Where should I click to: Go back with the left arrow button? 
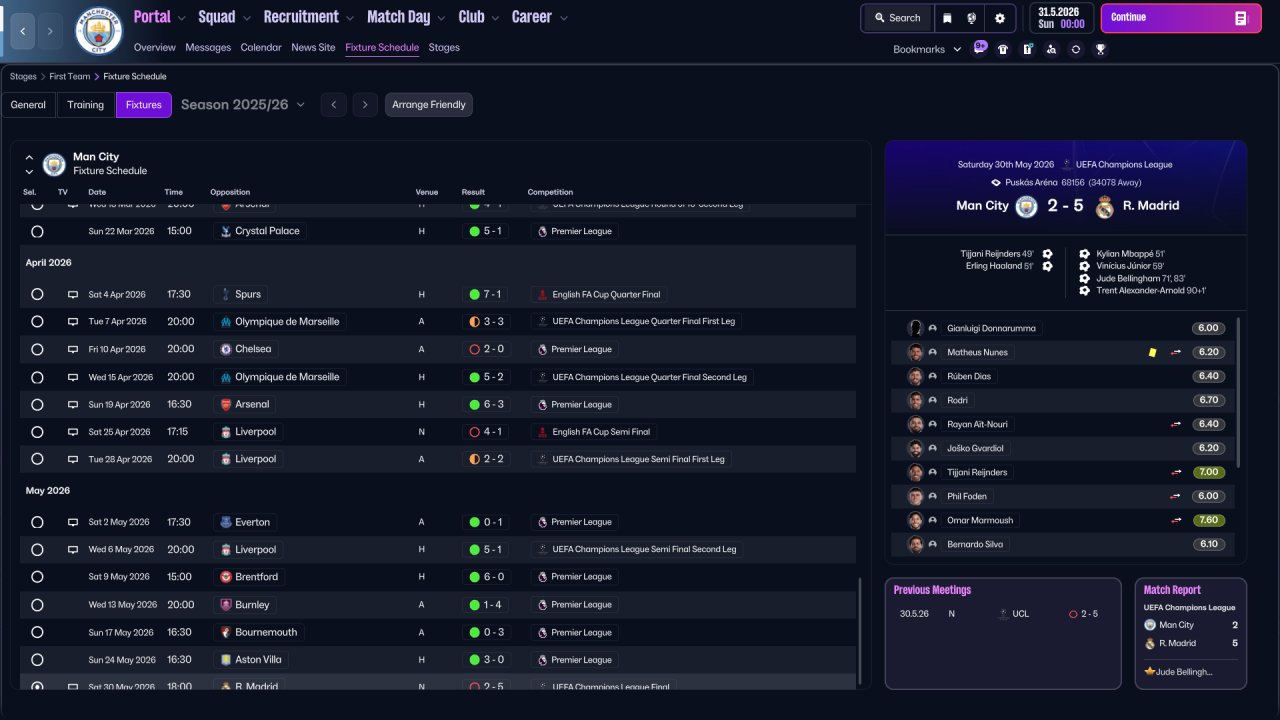(22, 31)
